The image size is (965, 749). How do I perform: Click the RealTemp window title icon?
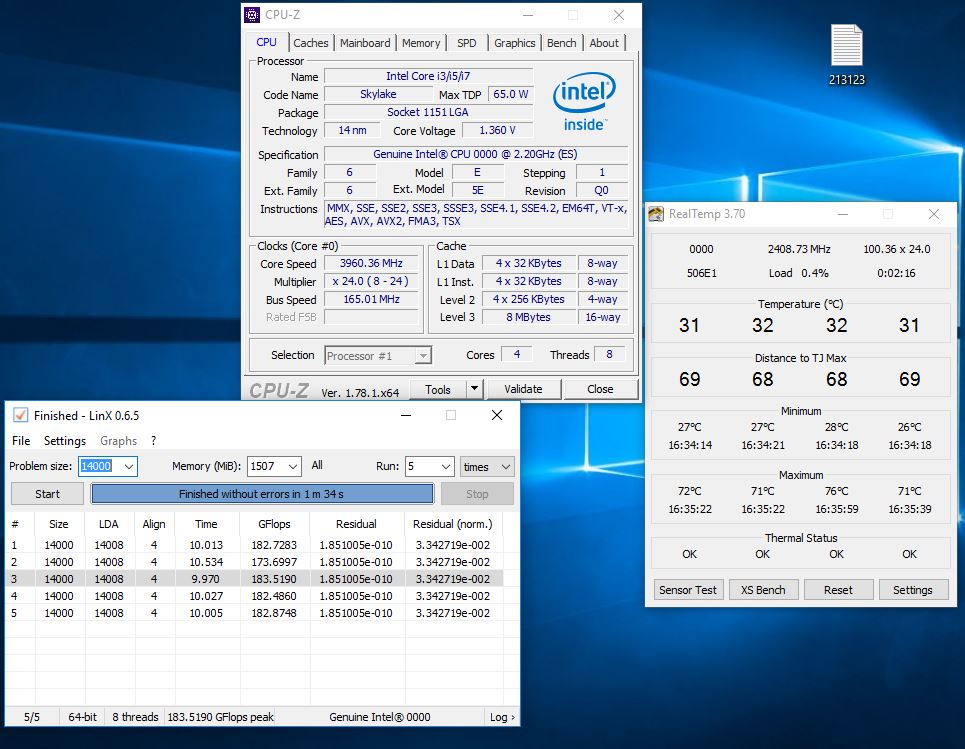656,214
